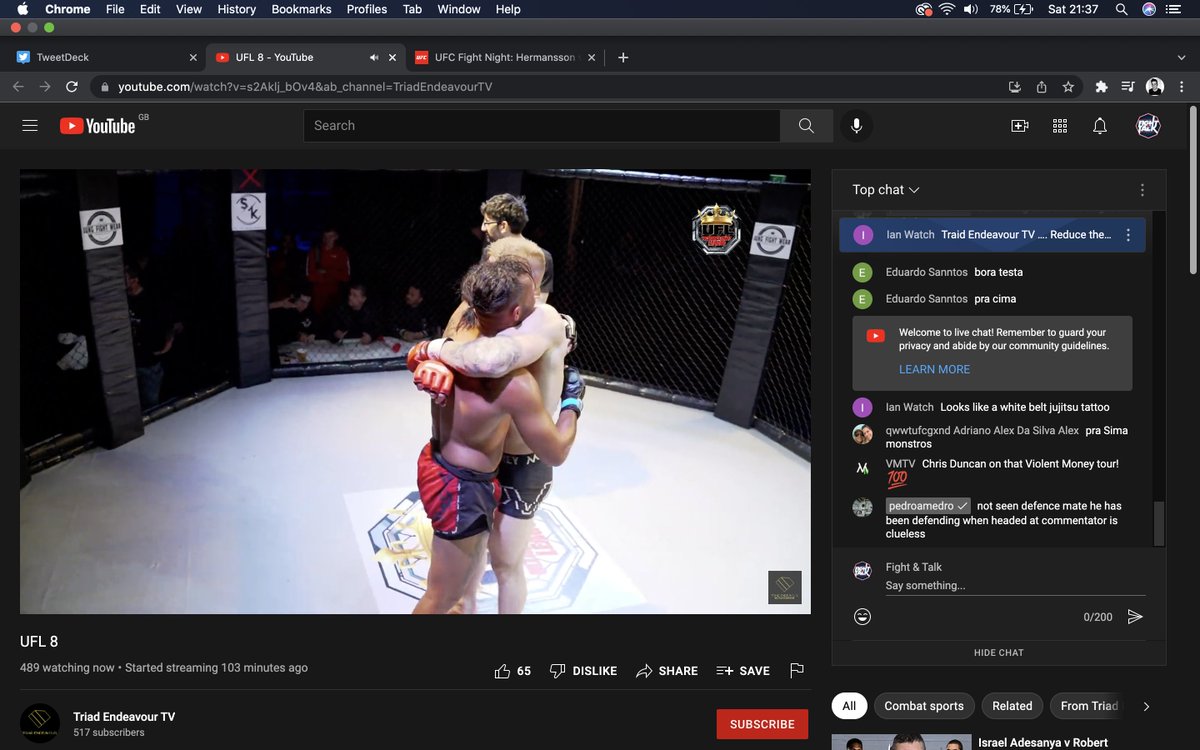The height and width of the screenshot is (750, 1200).
Task: Open the account avatar menu
Action: [x=1148, y=126]
